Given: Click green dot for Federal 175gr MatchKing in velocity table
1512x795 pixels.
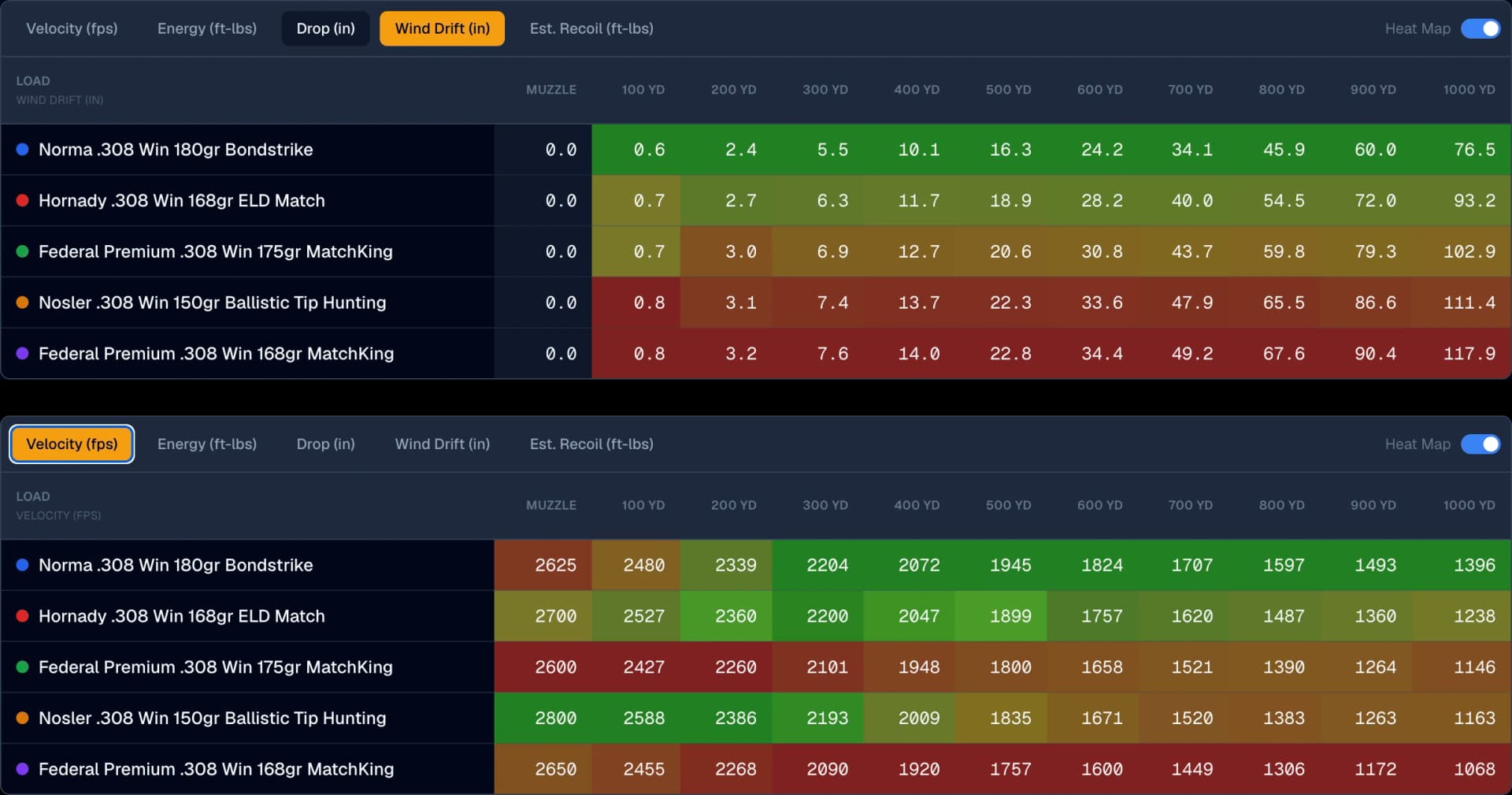Looking at the screenshot, I should pyautogui.click(x=23, y=667).
